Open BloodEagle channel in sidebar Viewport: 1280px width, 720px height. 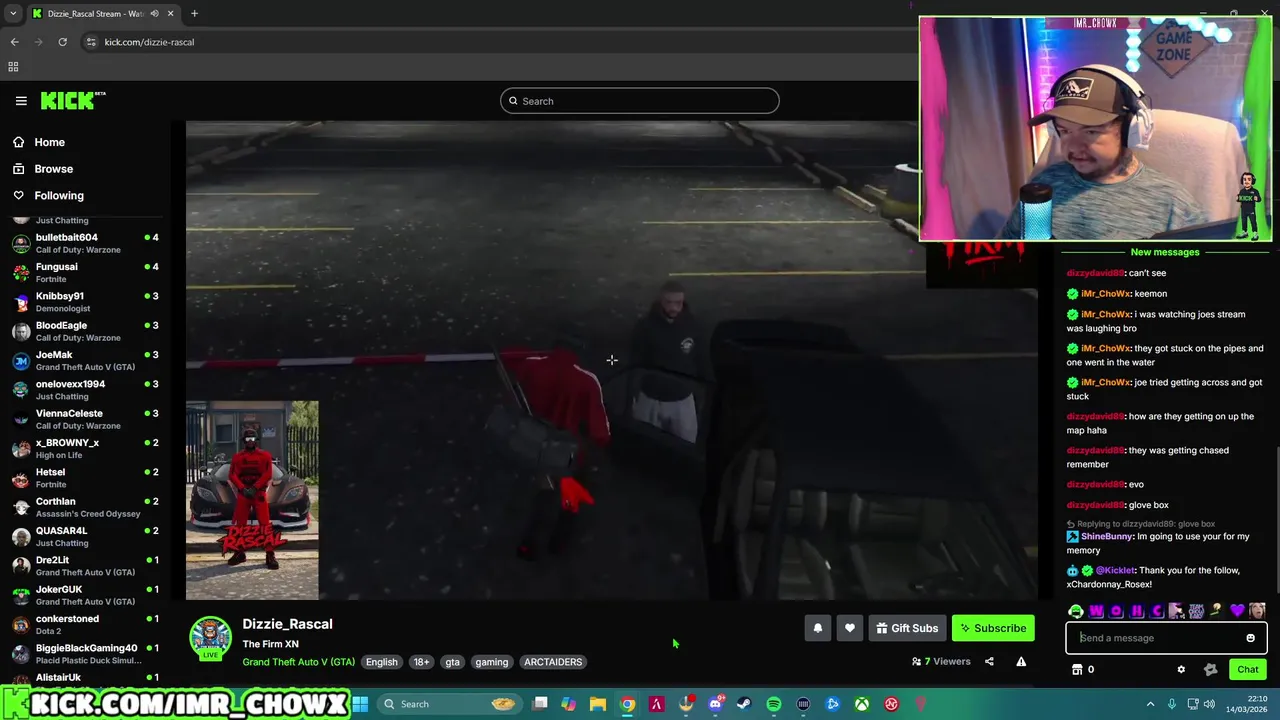click(x=85, y=331)
